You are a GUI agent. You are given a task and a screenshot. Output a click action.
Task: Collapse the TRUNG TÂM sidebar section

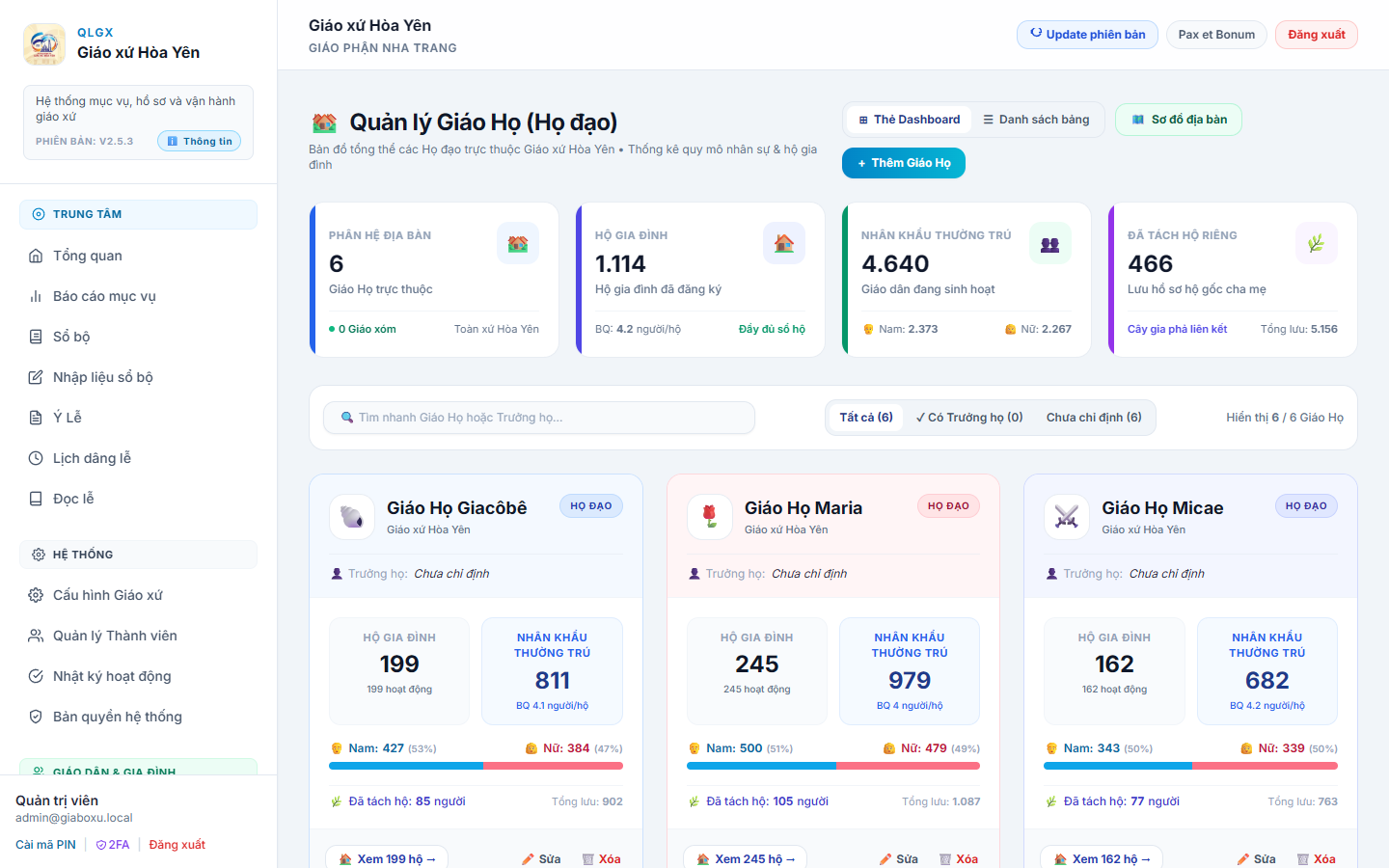pyautogui.click(x=138, y=214)
